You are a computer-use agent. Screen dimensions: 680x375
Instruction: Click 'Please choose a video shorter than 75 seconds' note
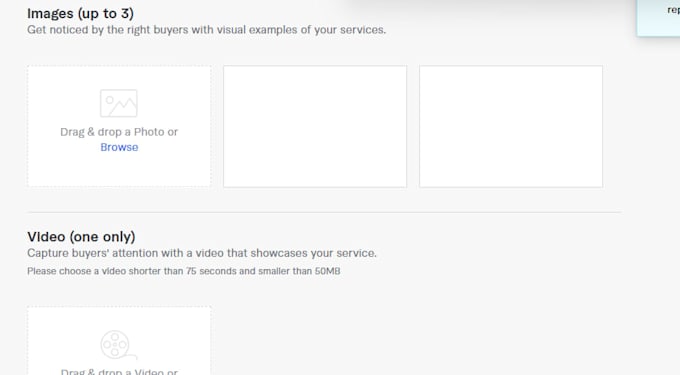click(x=183, y=271)
